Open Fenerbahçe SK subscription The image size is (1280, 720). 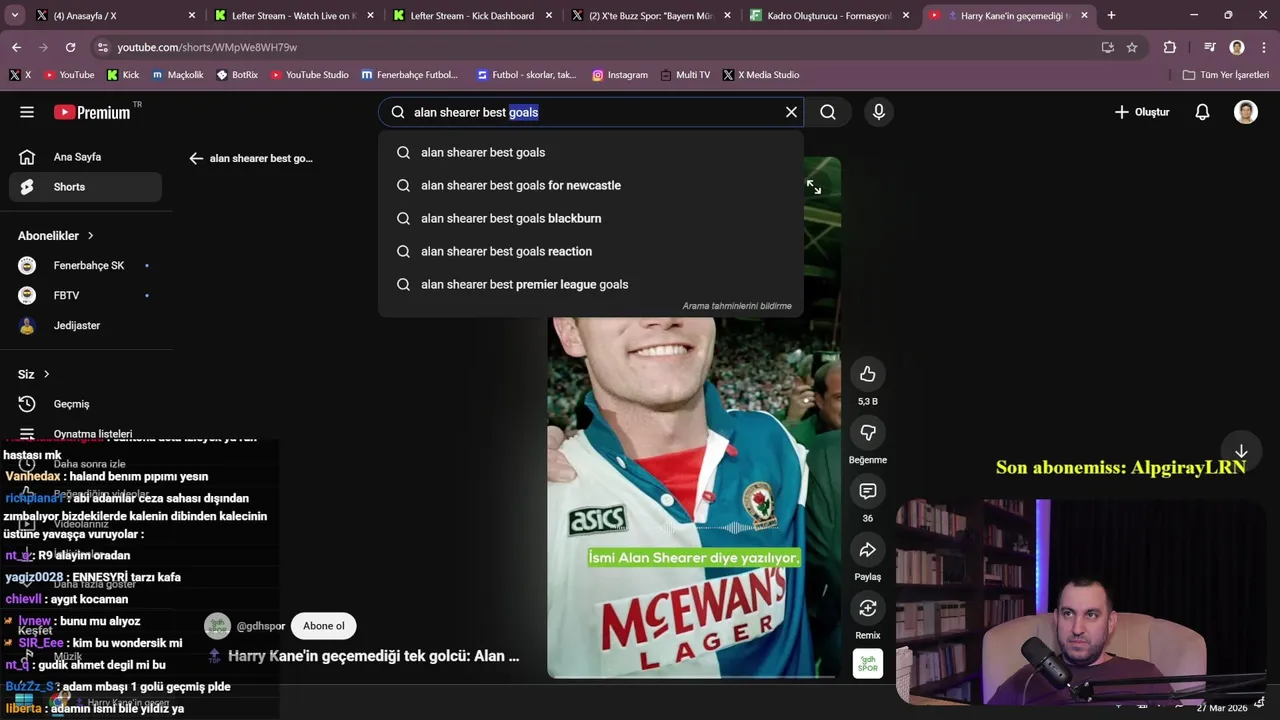85,266
